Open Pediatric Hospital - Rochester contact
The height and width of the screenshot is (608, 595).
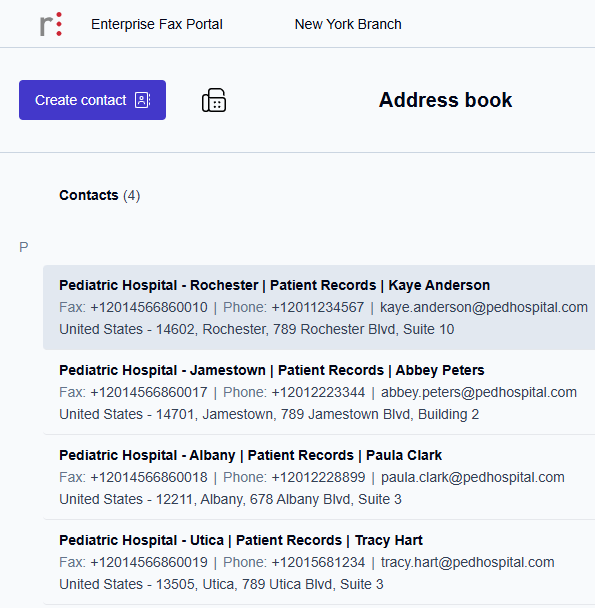[x=319, y=307]
